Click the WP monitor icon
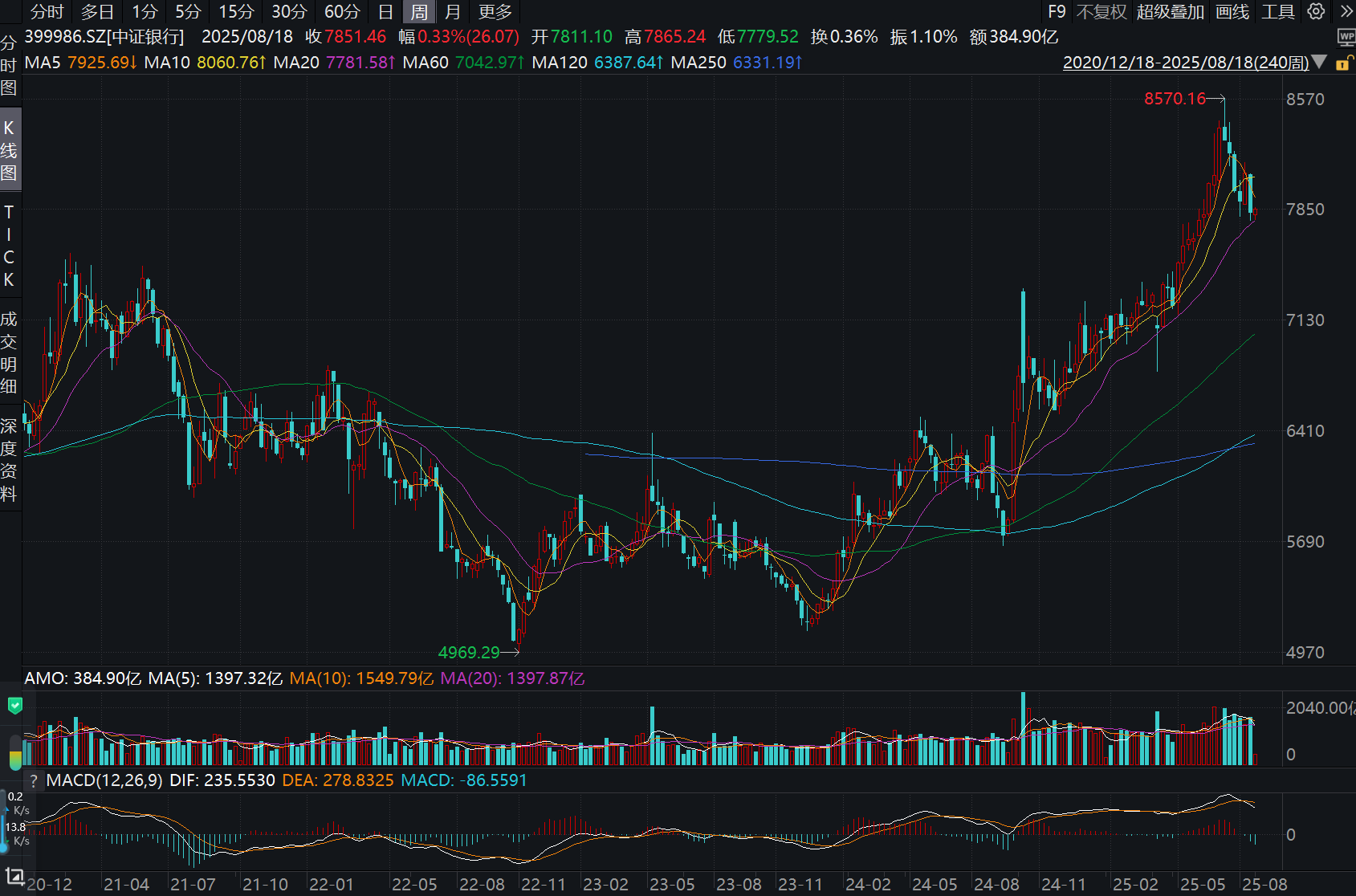Viewport: 1356px width, 896px height. 1346,37
